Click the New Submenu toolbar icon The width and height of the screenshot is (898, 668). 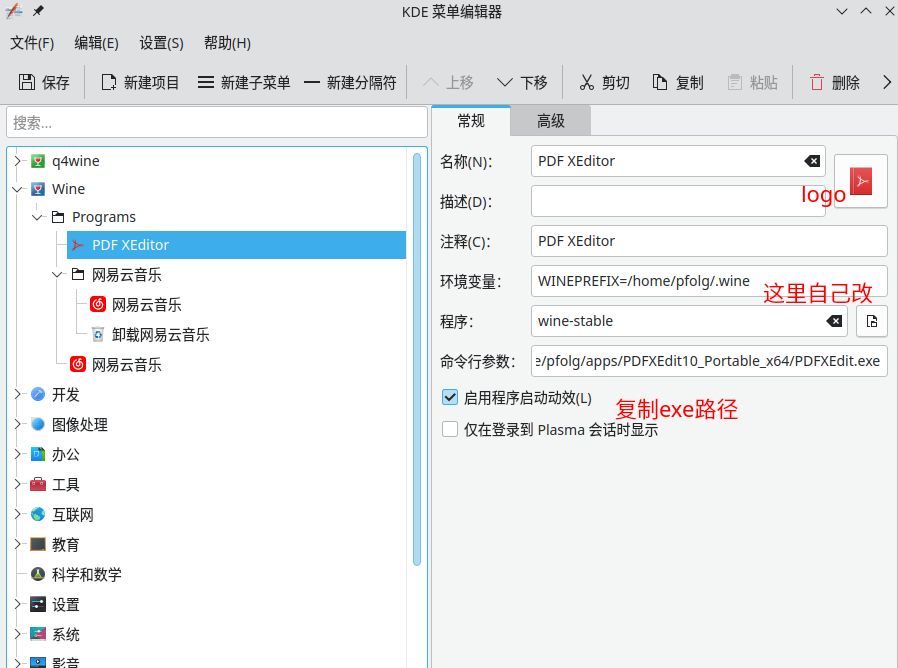point(205,83)
